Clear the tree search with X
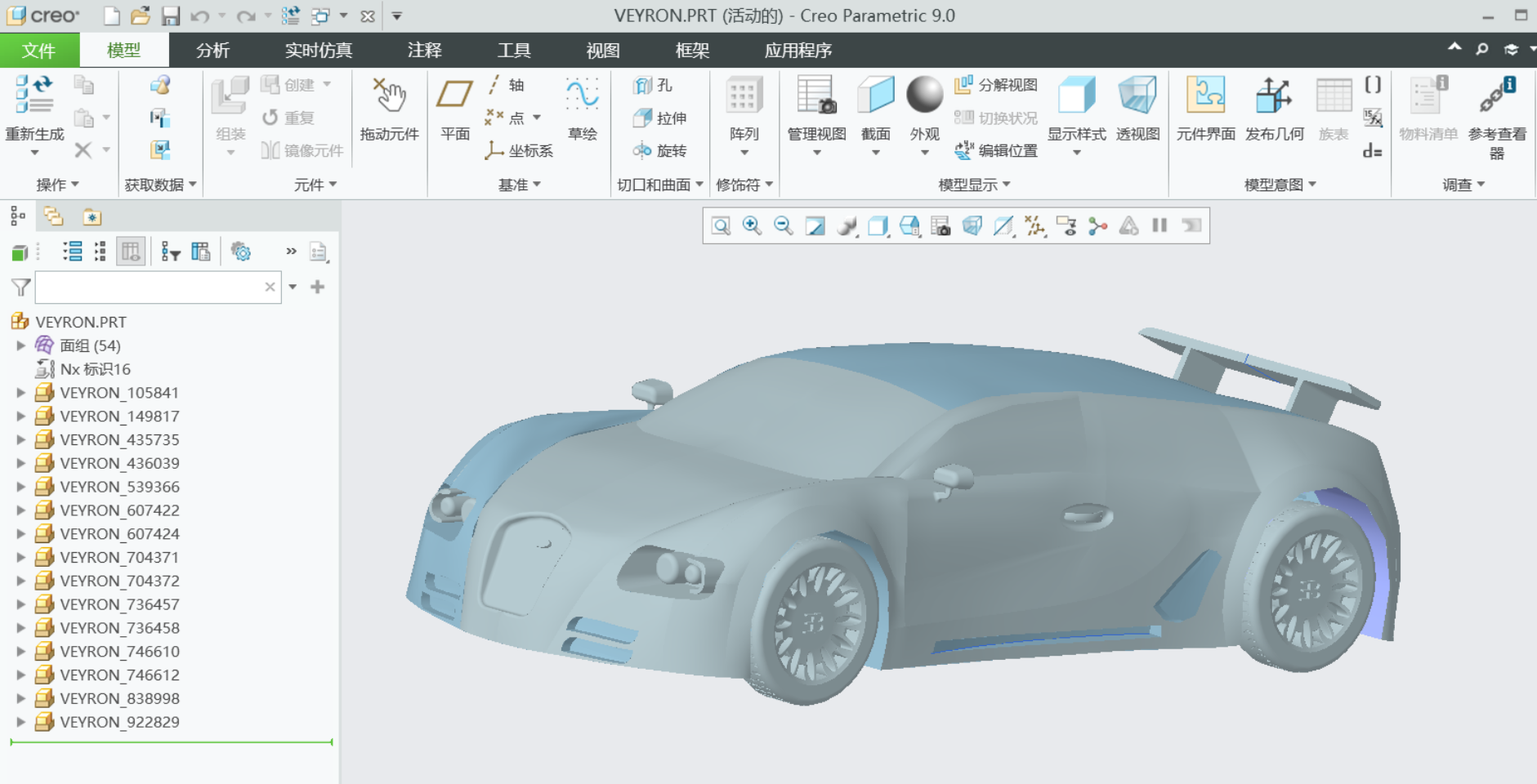1537x784 pixels. 270,287
